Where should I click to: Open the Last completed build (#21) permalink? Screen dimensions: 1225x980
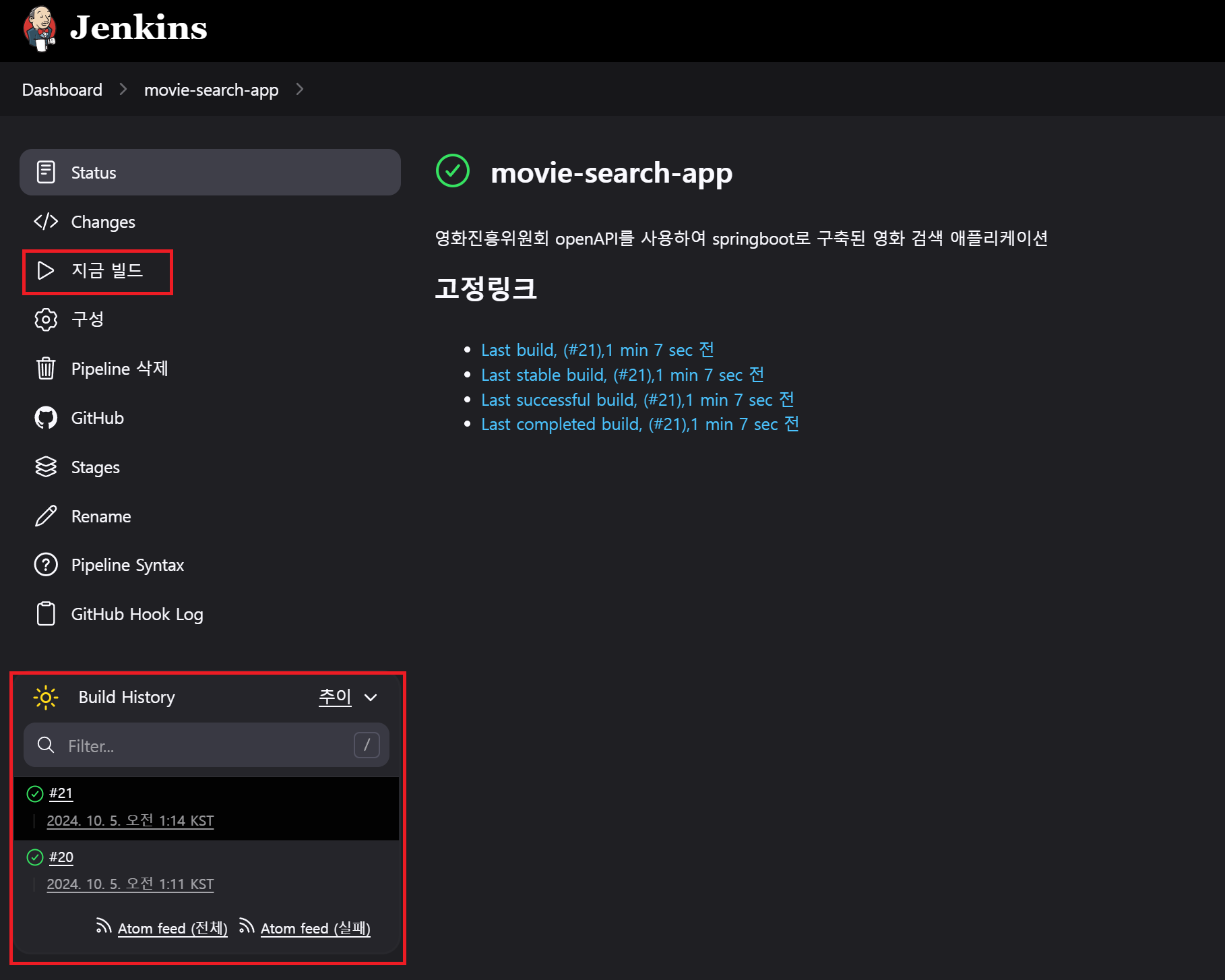[x=640, y=424]
